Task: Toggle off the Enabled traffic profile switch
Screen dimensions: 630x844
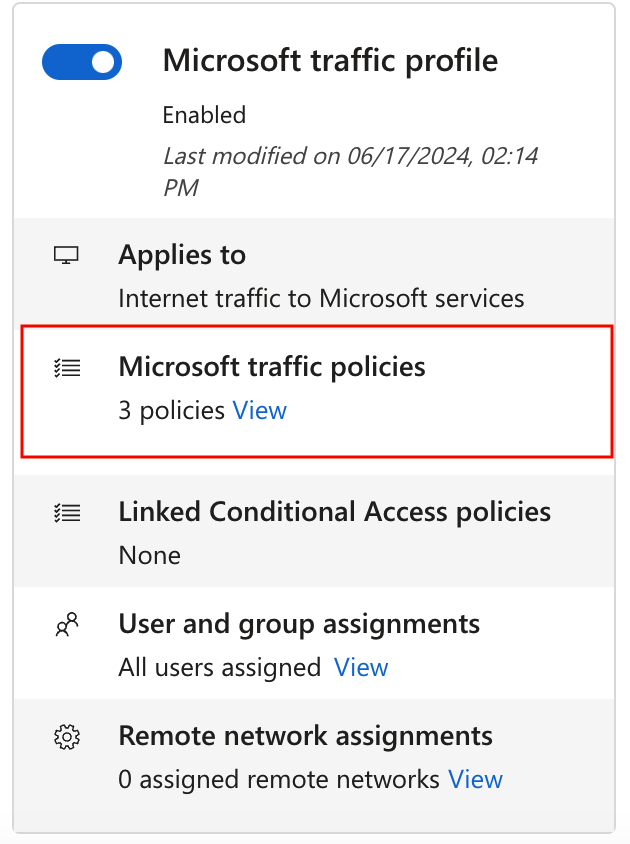Action: (x=81, y=62)
